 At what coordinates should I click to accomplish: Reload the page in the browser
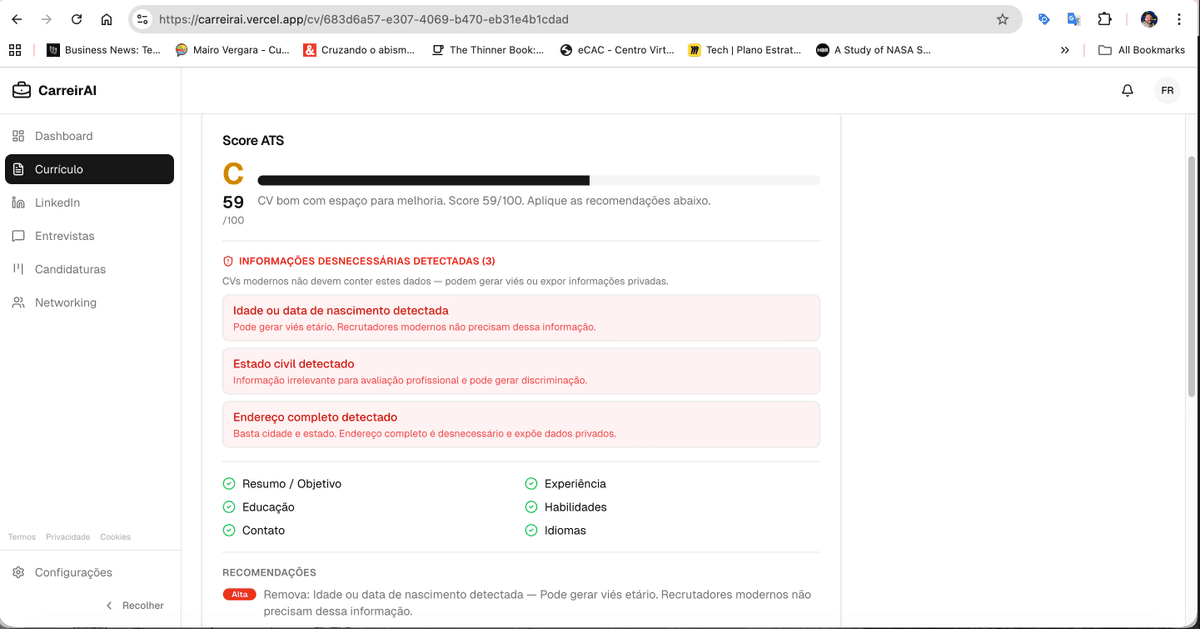coord(76,19)
